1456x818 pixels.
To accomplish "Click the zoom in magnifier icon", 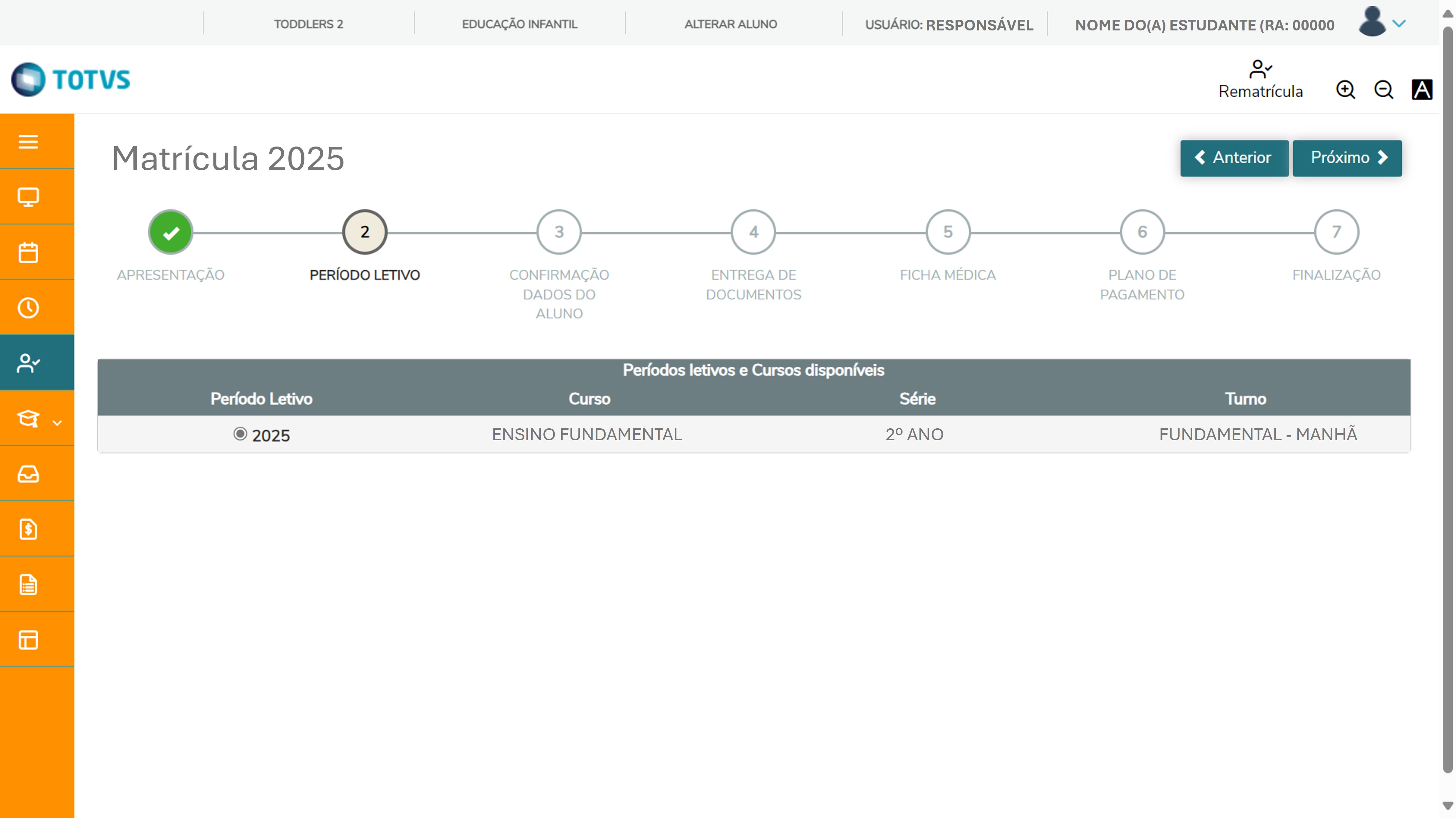I will pos(1345,90).
